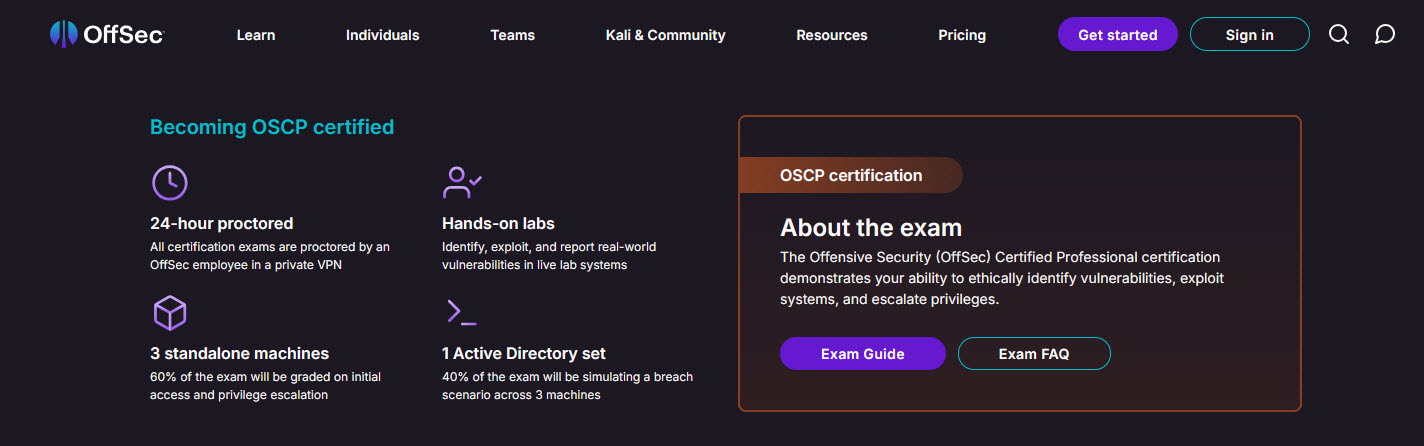Click the Sign in button
This screenshot has width=1424, height=446.
[x=1250, y=34]
